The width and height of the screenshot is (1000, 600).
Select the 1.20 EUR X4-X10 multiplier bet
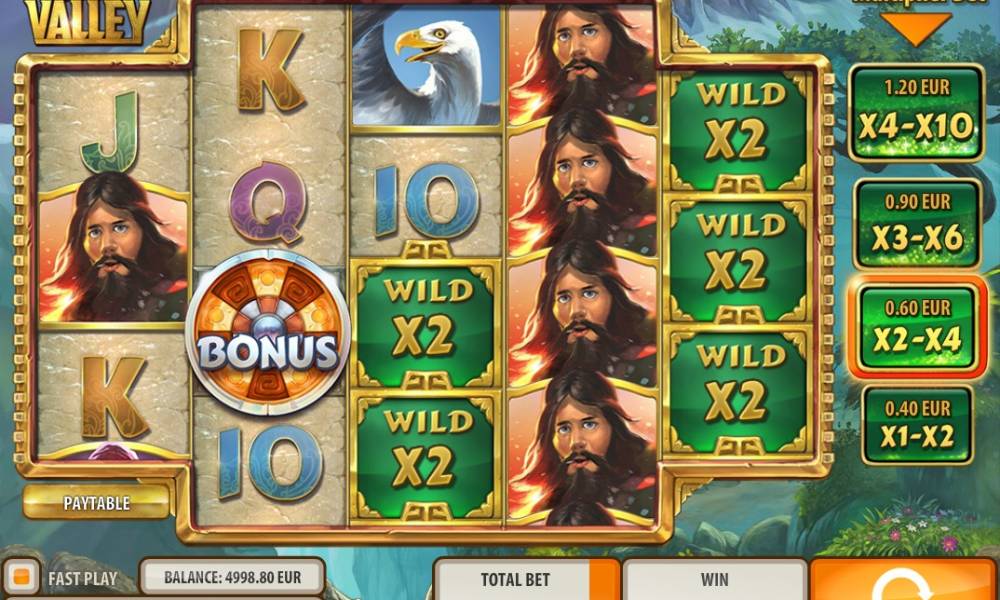[916, 112]
